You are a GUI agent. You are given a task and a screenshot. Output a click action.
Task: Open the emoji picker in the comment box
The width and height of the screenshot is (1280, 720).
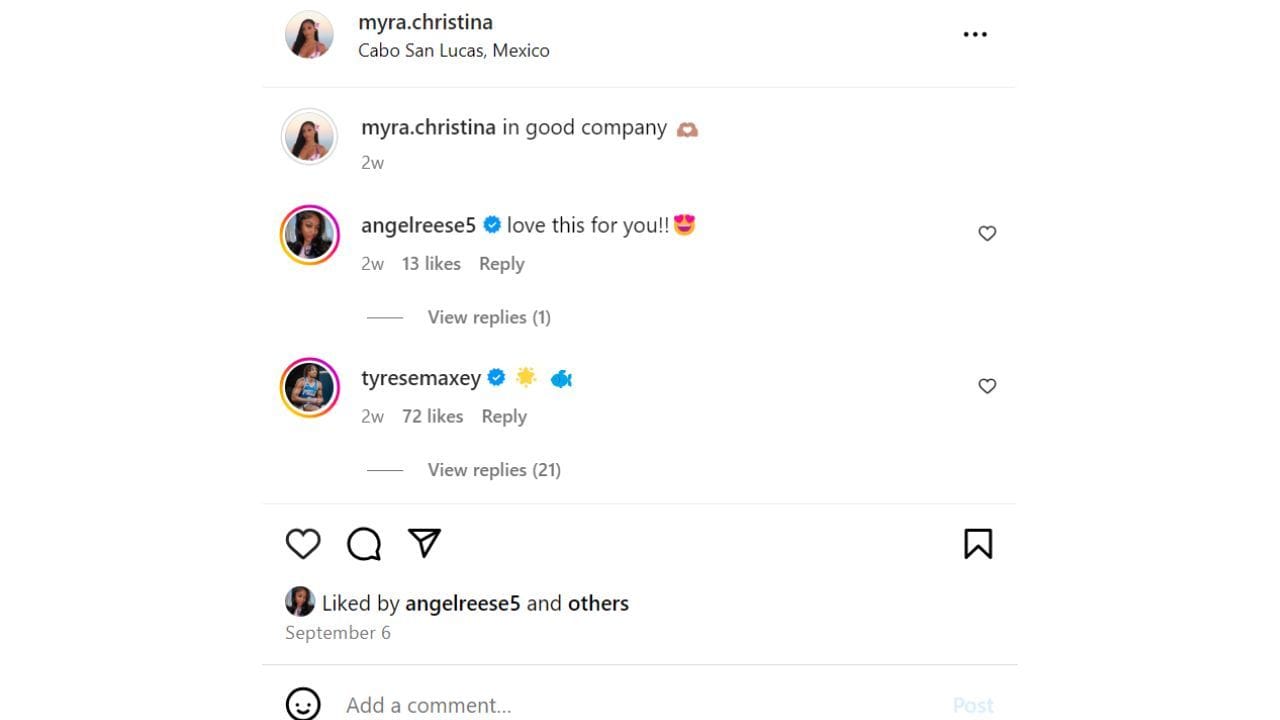tap(302, 703)
